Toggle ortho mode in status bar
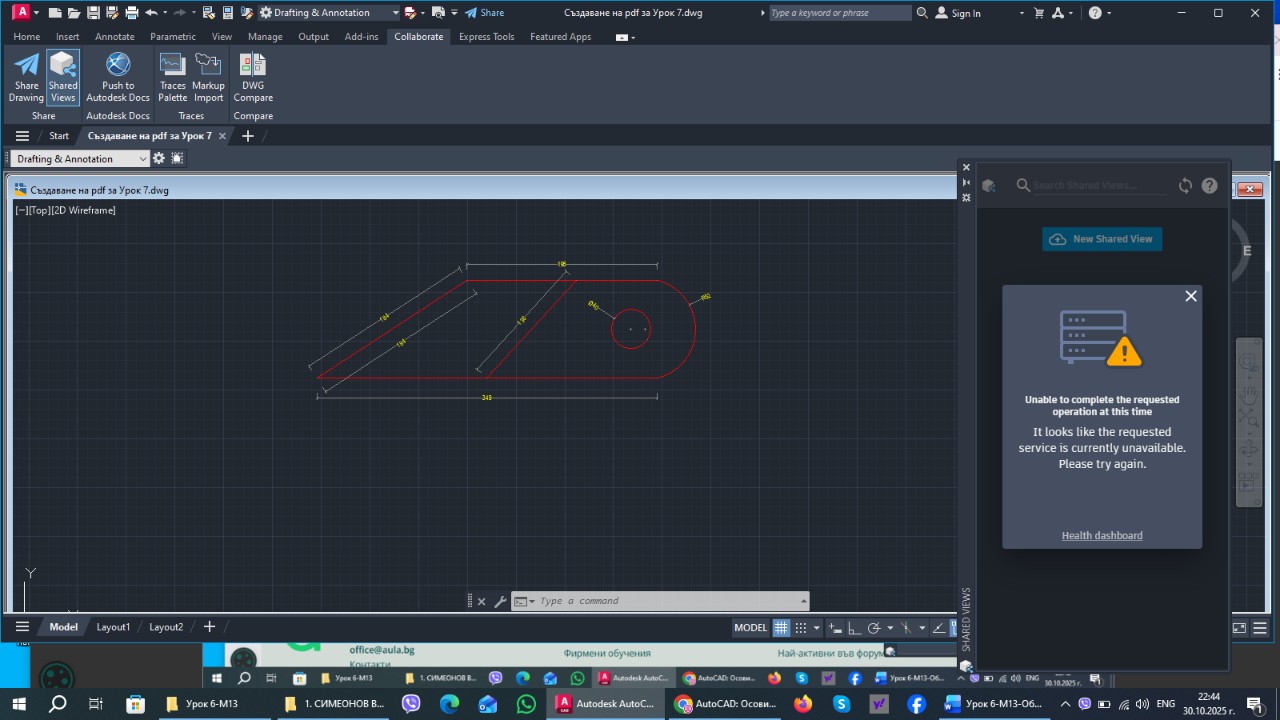 [x=853, y=628]
